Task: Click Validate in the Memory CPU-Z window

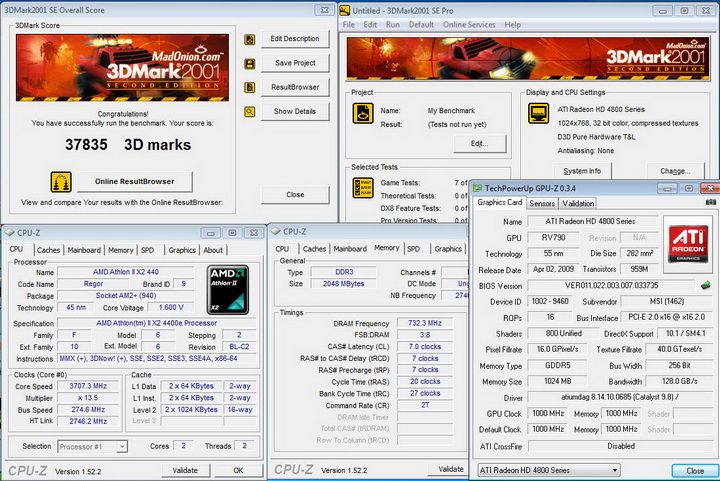Action: tap(450, 469)
